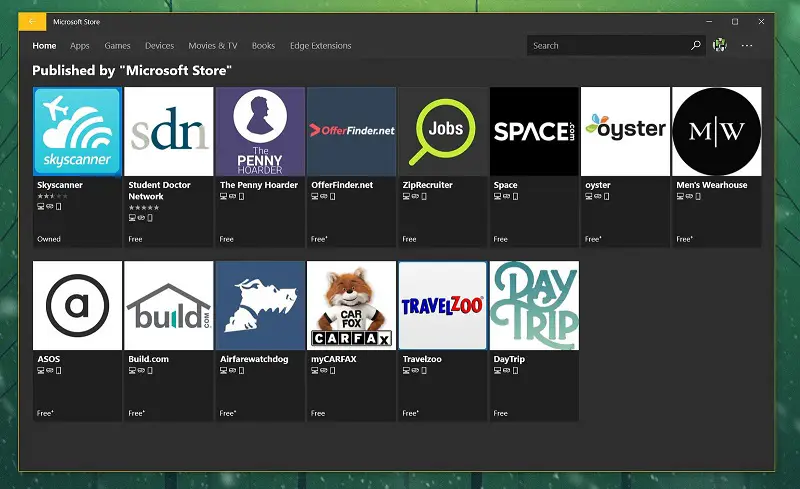Click The Penny Hoarder title text
800x489 pixels.
(259, 185)
